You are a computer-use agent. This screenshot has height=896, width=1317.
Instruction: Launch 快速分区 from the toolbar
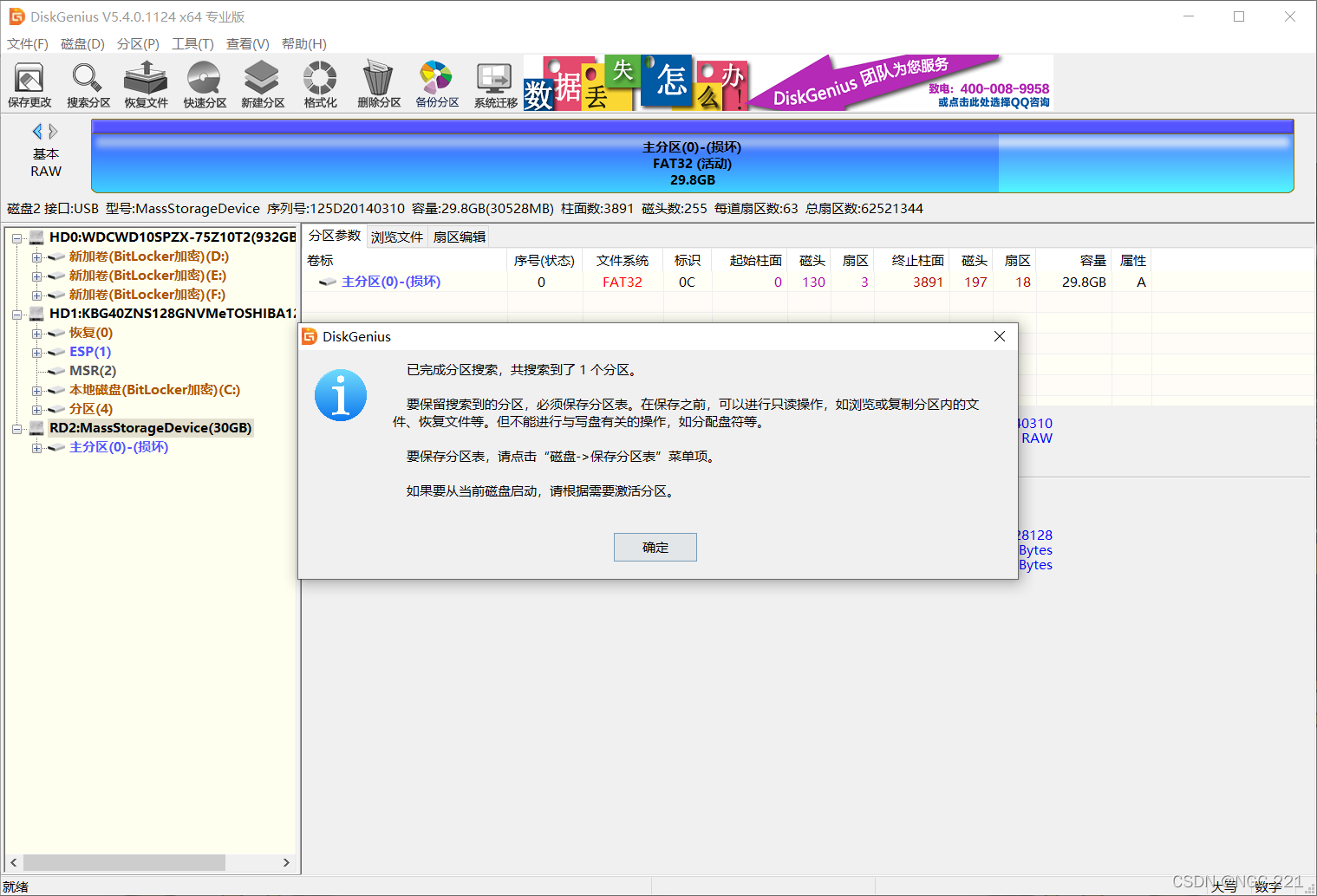pyautogui.click(x=205, y=85)
